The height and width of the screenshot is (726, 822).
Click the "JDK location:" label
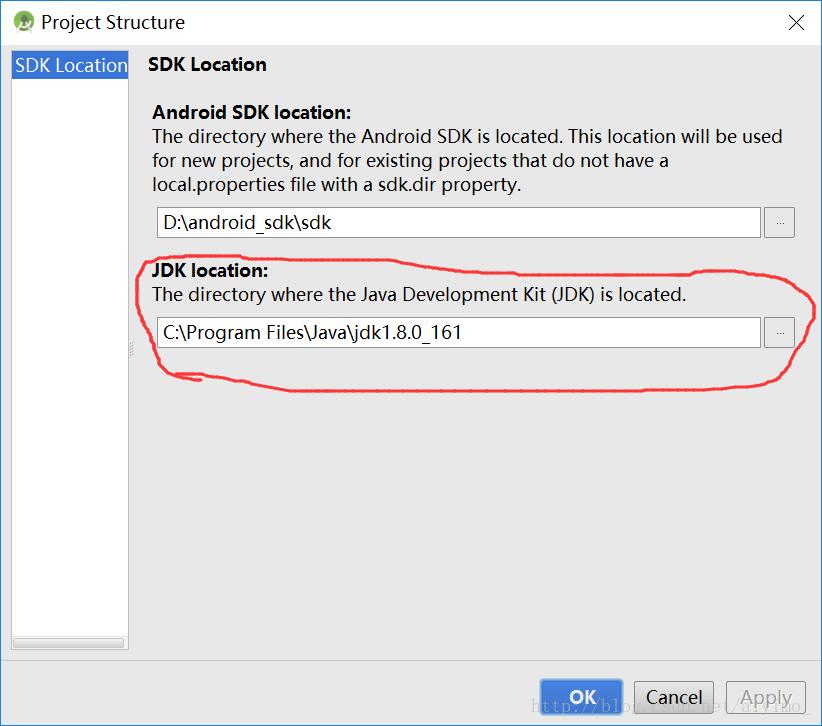209,271
